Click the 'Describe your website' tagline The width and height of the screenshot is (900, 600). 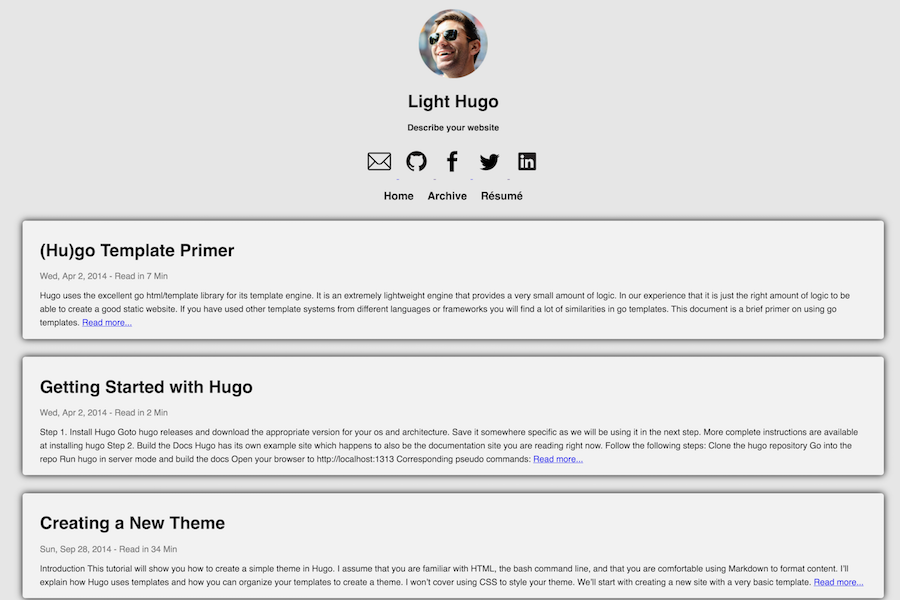tap(453, 127)
